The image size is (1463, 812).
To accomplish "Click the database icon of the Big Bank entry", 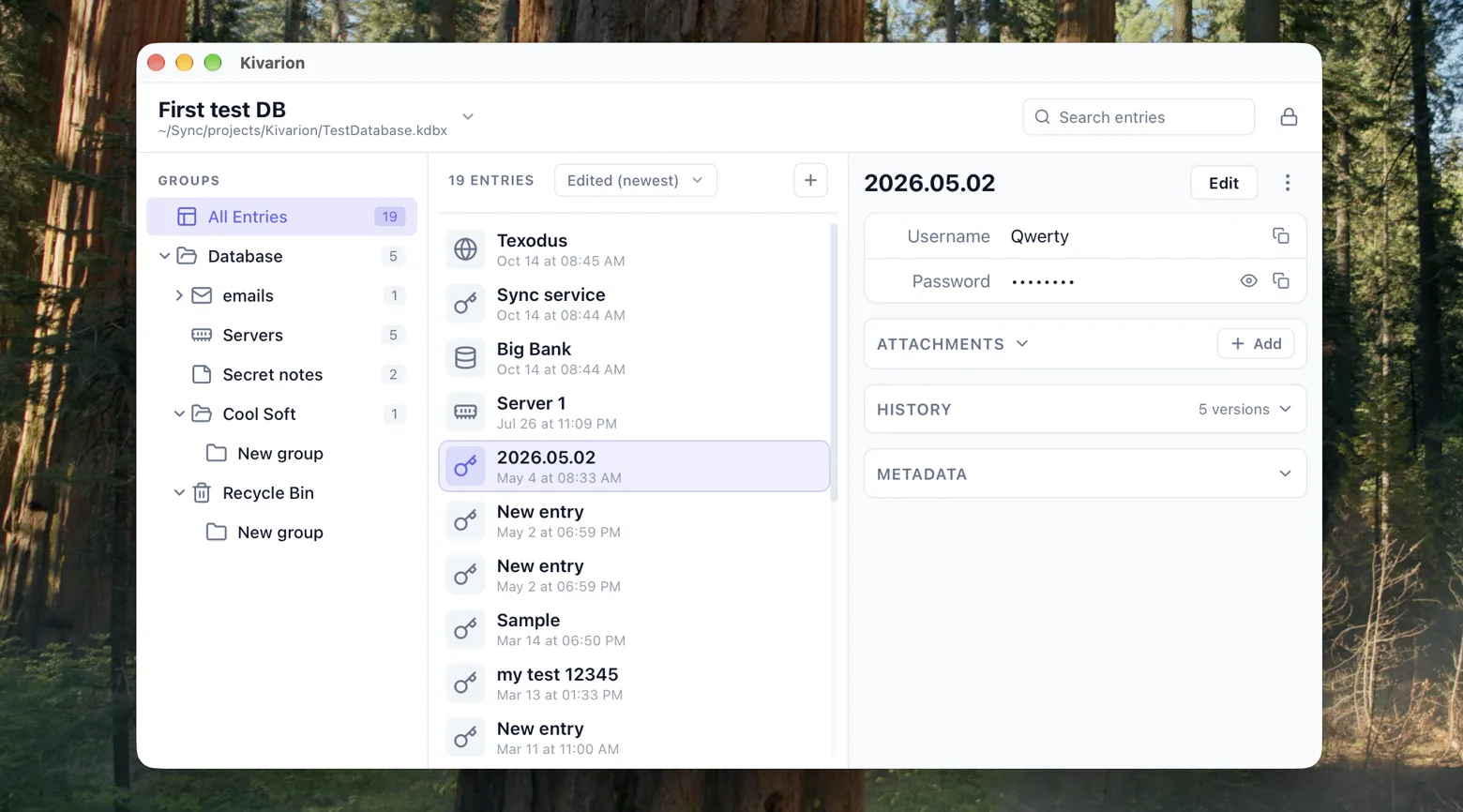I will pyautogui.click(x=465, y=358).
